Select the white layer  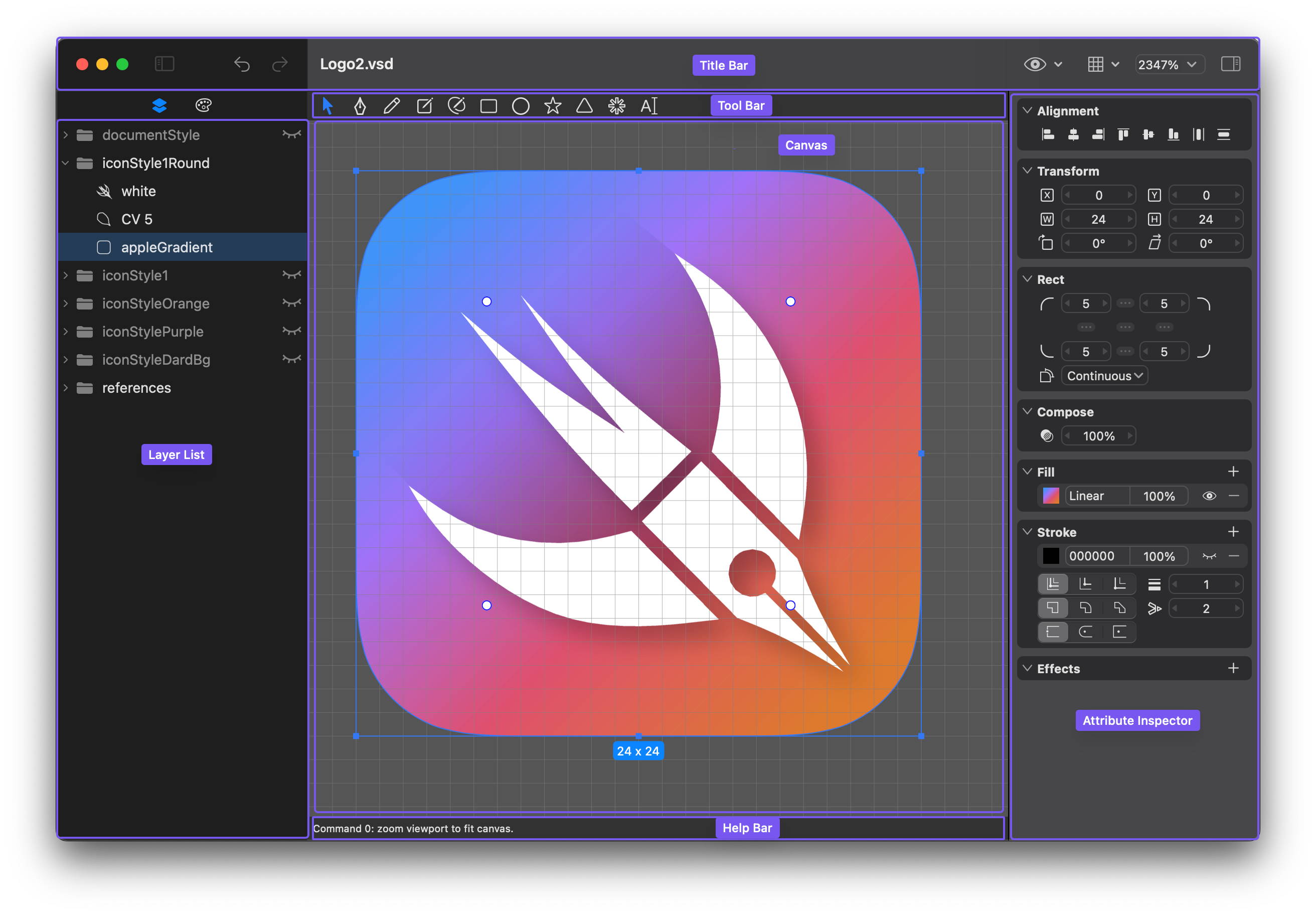click(183, 192)
